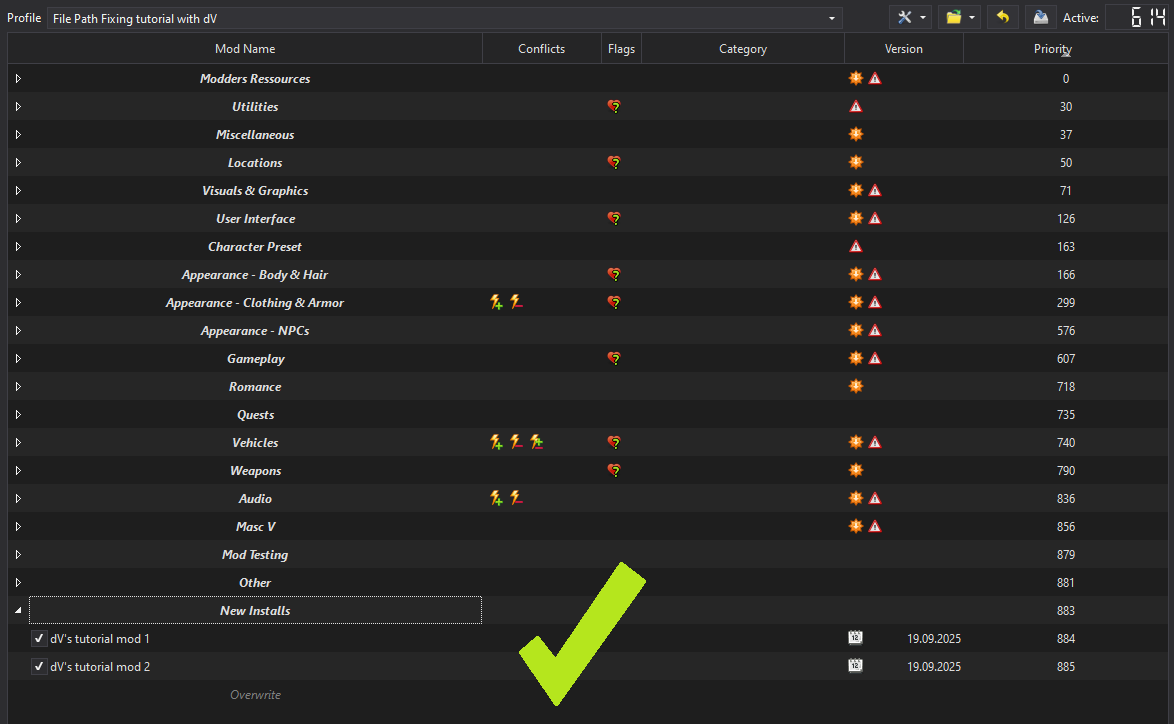Click the Utilities row flag heart icon
Screen dimensions: 1174x724
[614, 107]
